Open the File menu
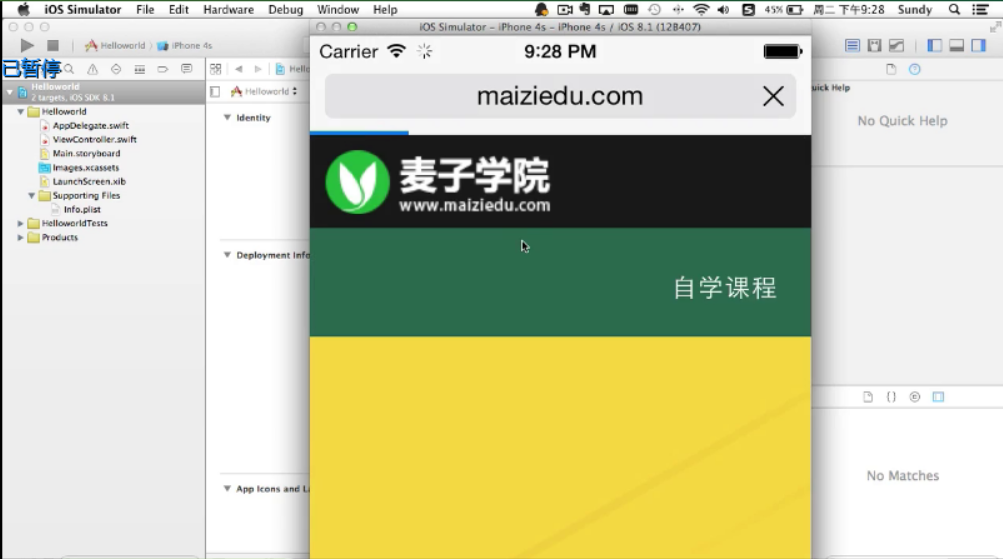The image size is (1003, 559). [145, 10]
